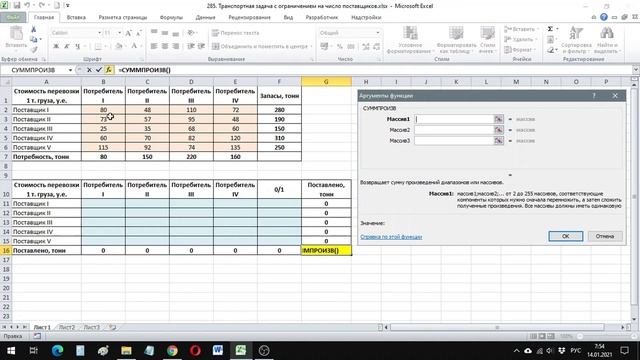Click the Массив2 input field
The width and height of the screenshot is (640, 360).
point(454,130)
